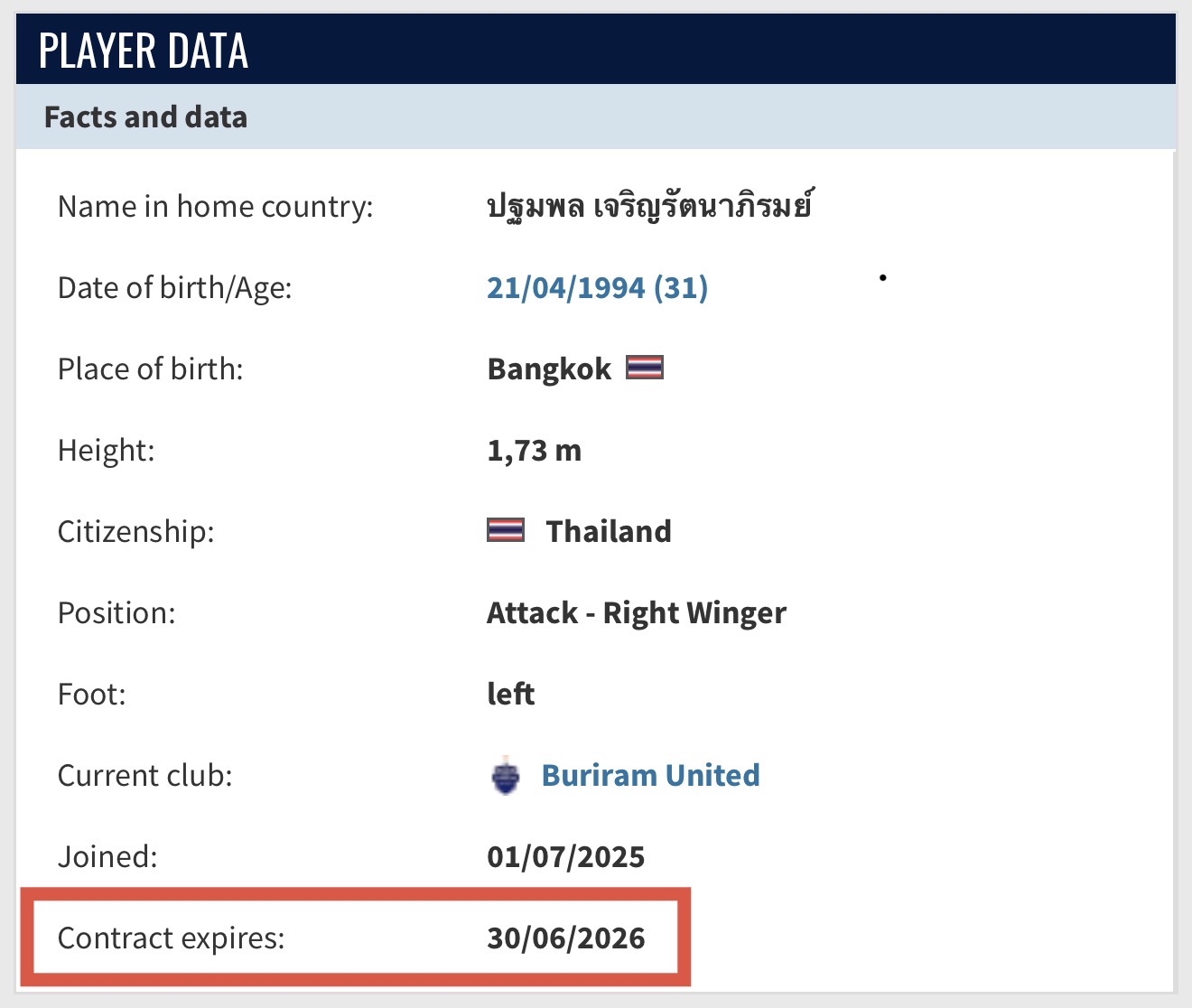Click the Facts and data subheading
This screenshot has height=1008, width=1192.
click(145, 117)
